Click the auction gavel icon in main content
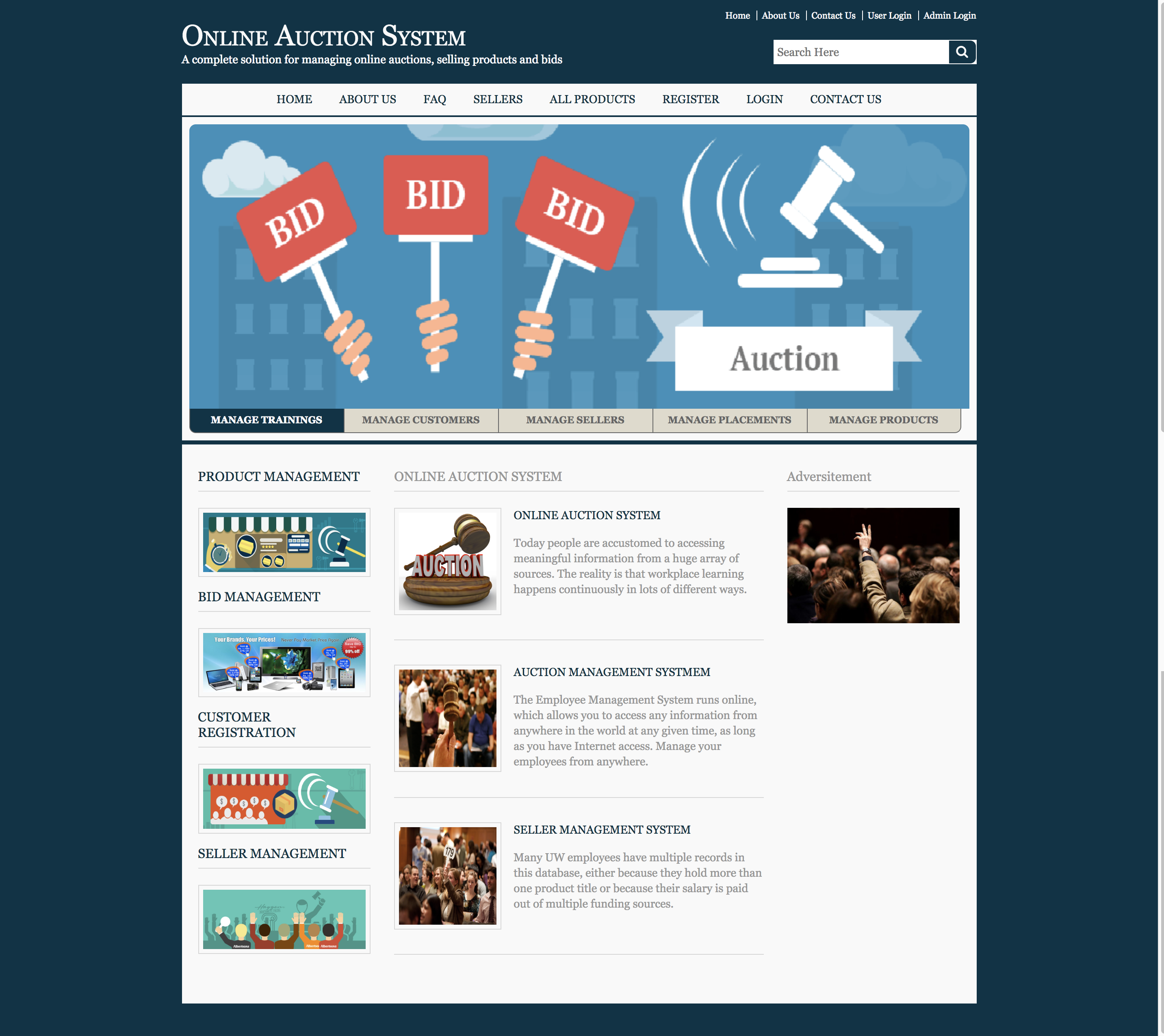This screenshot has width=1164, height=1036. tap(448, 561)
